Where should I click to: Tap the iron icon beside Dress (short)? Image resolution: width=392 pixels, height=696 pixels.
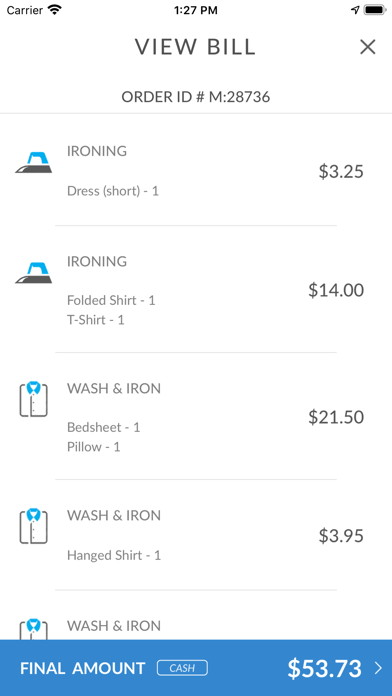point(34,162)
